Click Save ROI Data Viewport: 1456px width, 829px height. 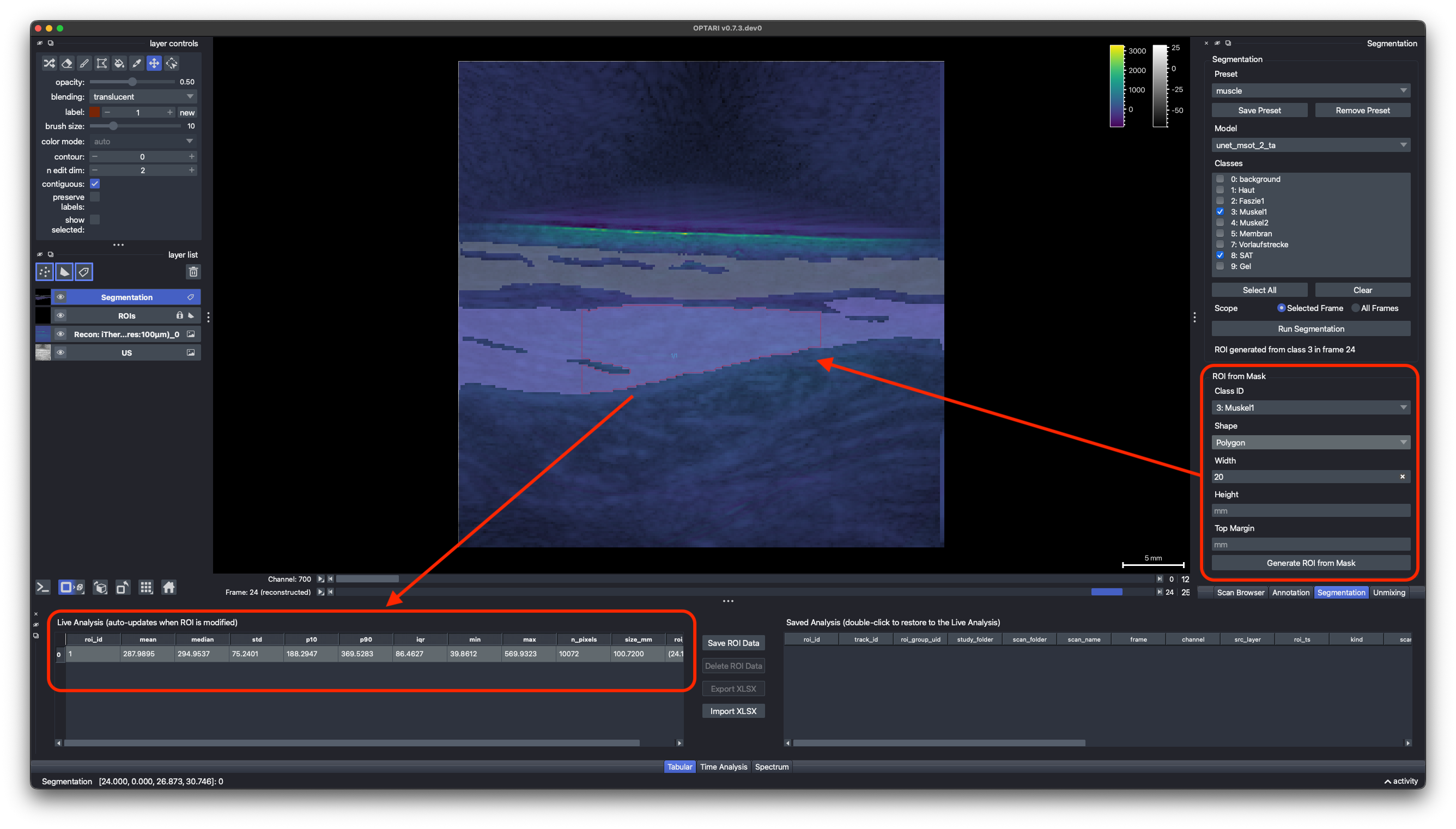coord(733,643)
